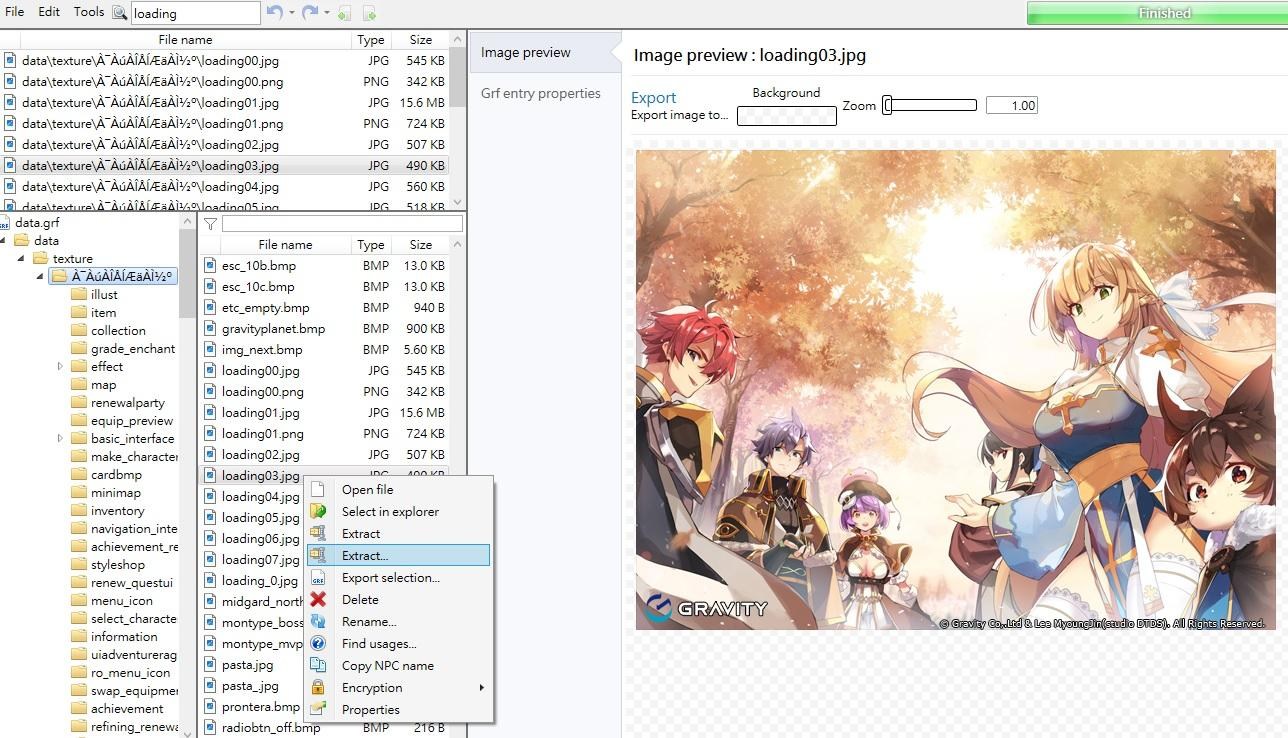The width and height of the screenshot is (1288, 738).
Task: Click the file list filter text box
Action: (x=342, y=224)
